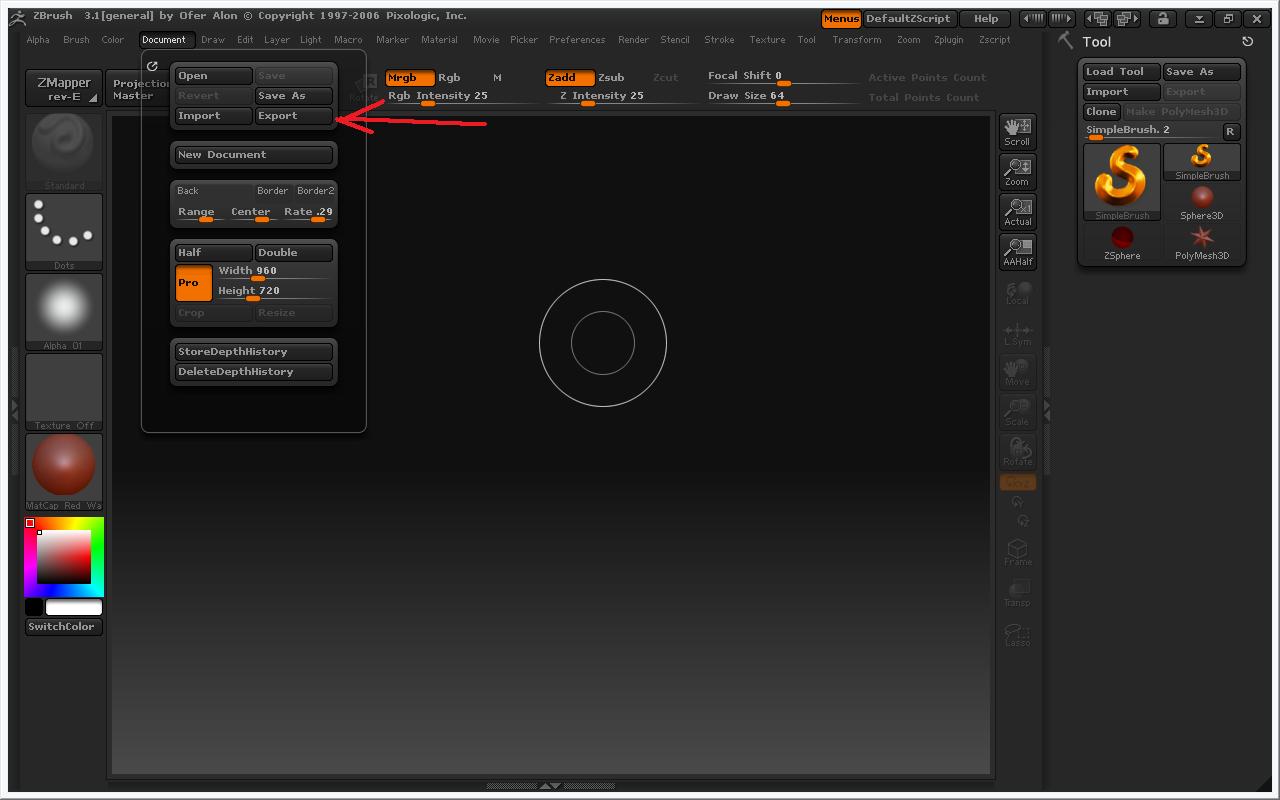This screenshot has height=800, width=1280.
Task: Click the New Document button
Action: coord(254,155)
